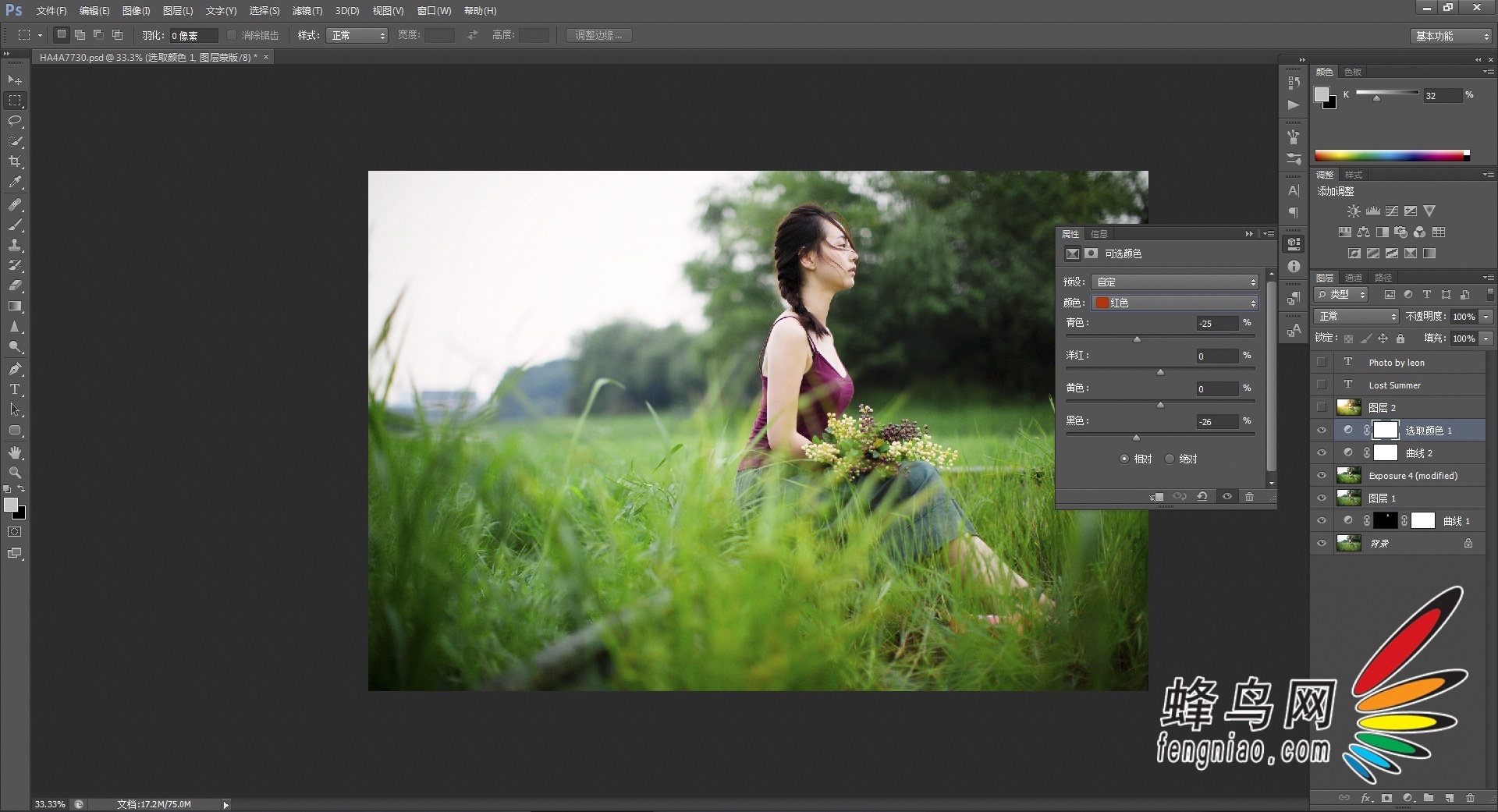Select the Eyedropper tool
This screenshot has width=1498, height=812.
[15, 183]
